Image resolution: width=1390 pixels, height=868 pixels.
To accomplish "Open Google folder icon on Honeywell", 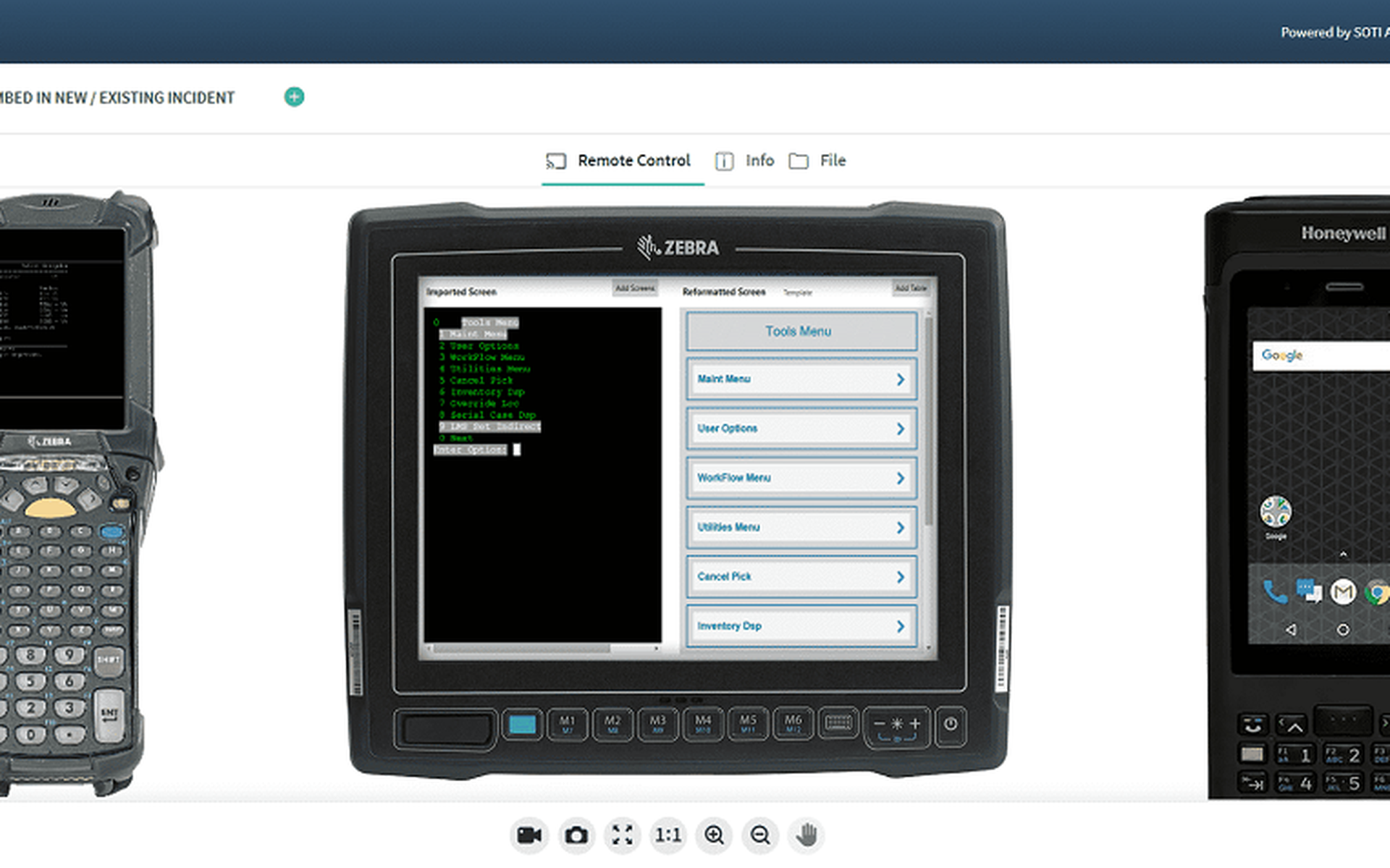I will (1276, 513).
